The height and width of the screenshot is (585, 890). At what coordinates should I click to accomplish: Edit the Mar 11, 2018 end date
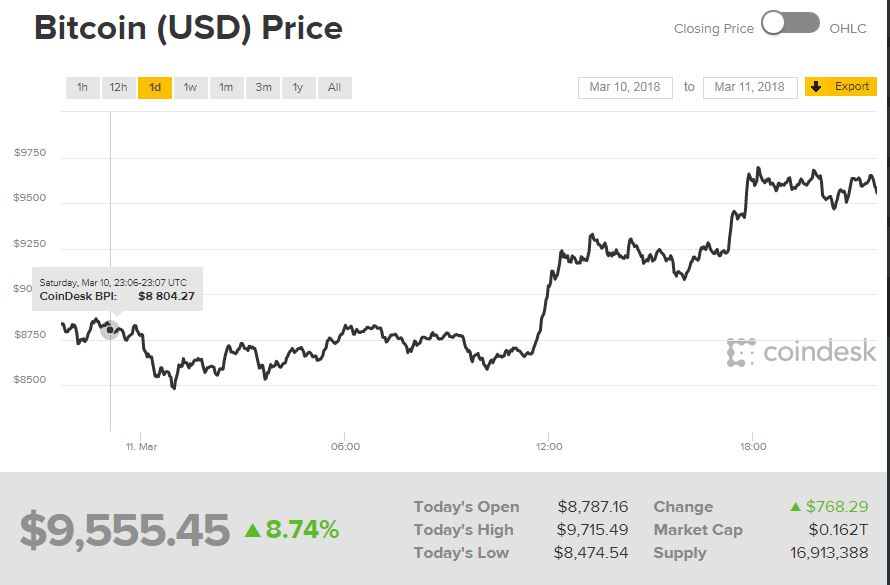click(x=750, y=87)
